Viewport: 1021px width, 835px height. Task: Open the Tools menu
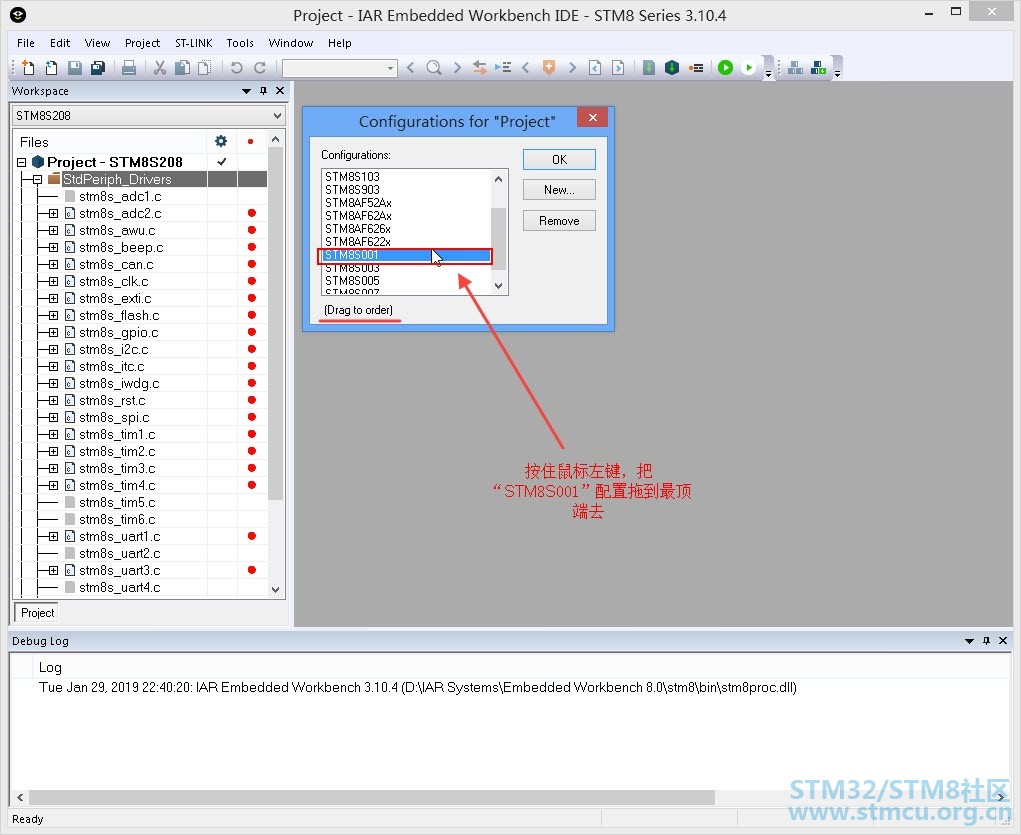240,43
